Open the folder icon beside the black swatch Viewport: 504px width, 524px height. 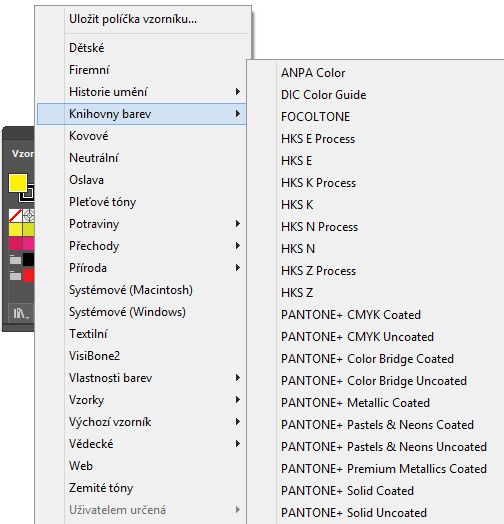pyautogui.click(x=15, y=259)
